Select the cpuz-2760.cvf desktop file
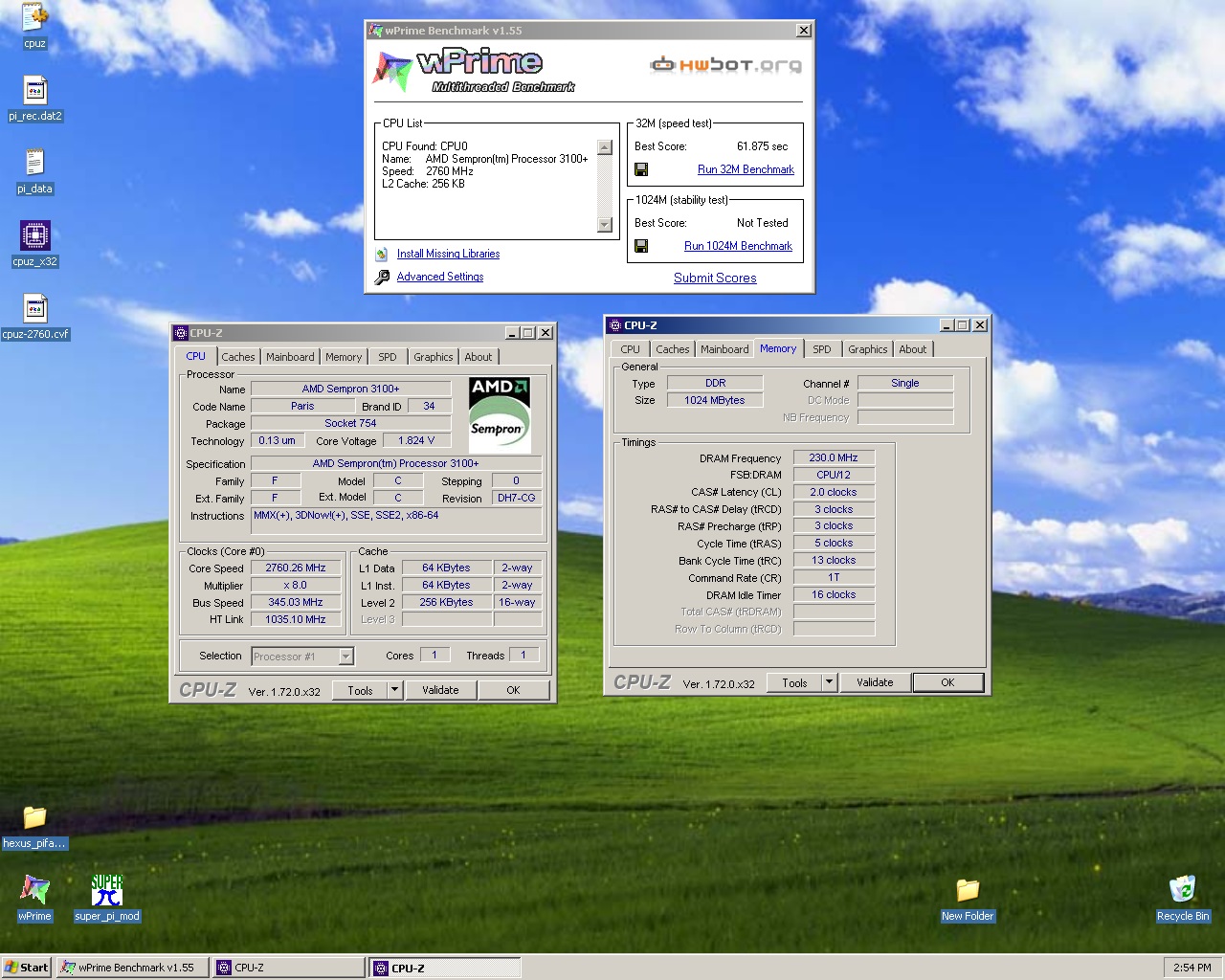The height and width of the screenshot is (980, 1225). point(35,317)
